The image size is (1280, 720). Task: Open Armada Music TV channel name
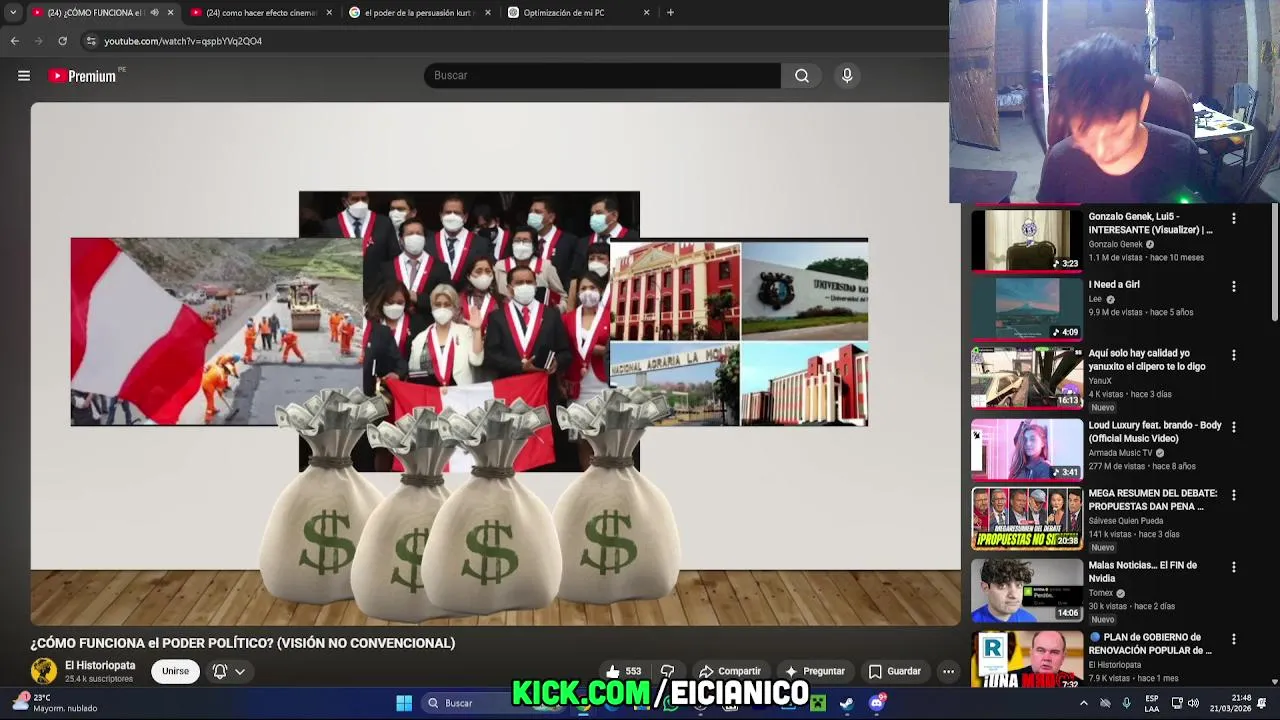tap(1120, 453)
